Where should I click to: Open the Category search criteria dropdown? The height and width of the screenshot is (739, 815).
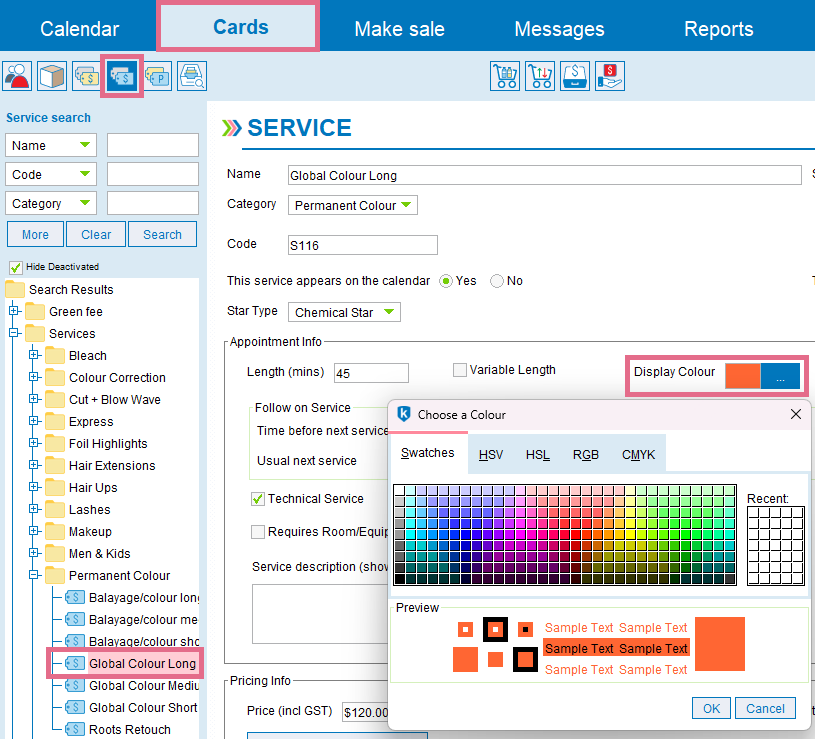51,203
